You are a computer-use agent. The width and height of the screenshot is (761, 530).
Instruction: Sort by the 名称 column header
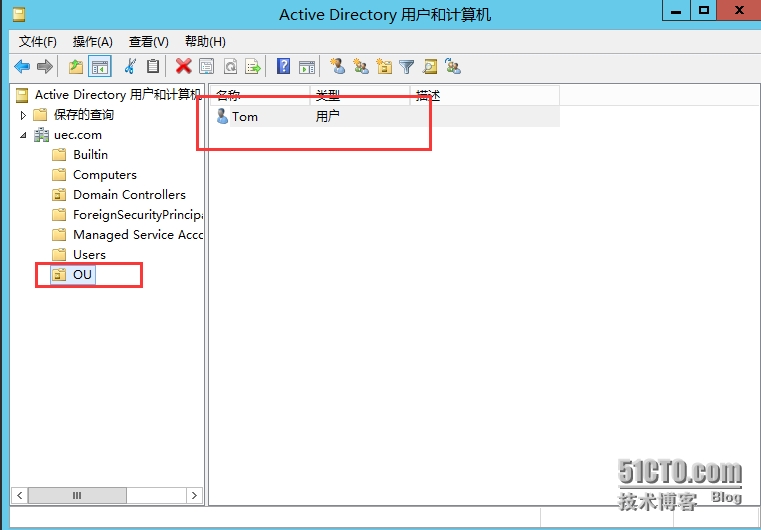click(x=260, y=96)
